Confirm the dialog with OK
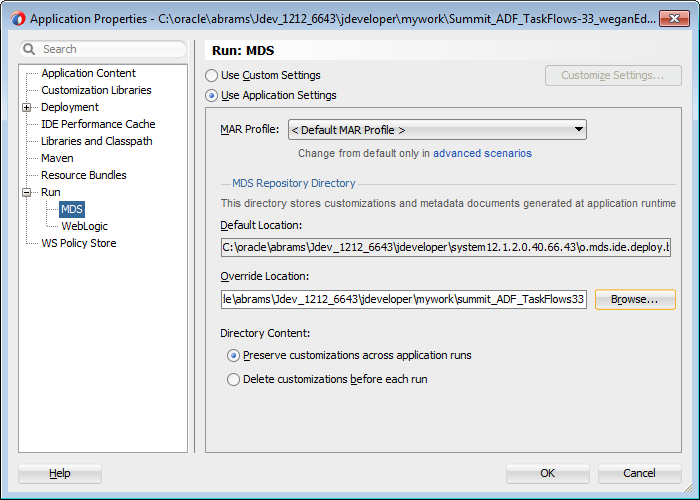700x500 pixels. click(x=547, y=473)
